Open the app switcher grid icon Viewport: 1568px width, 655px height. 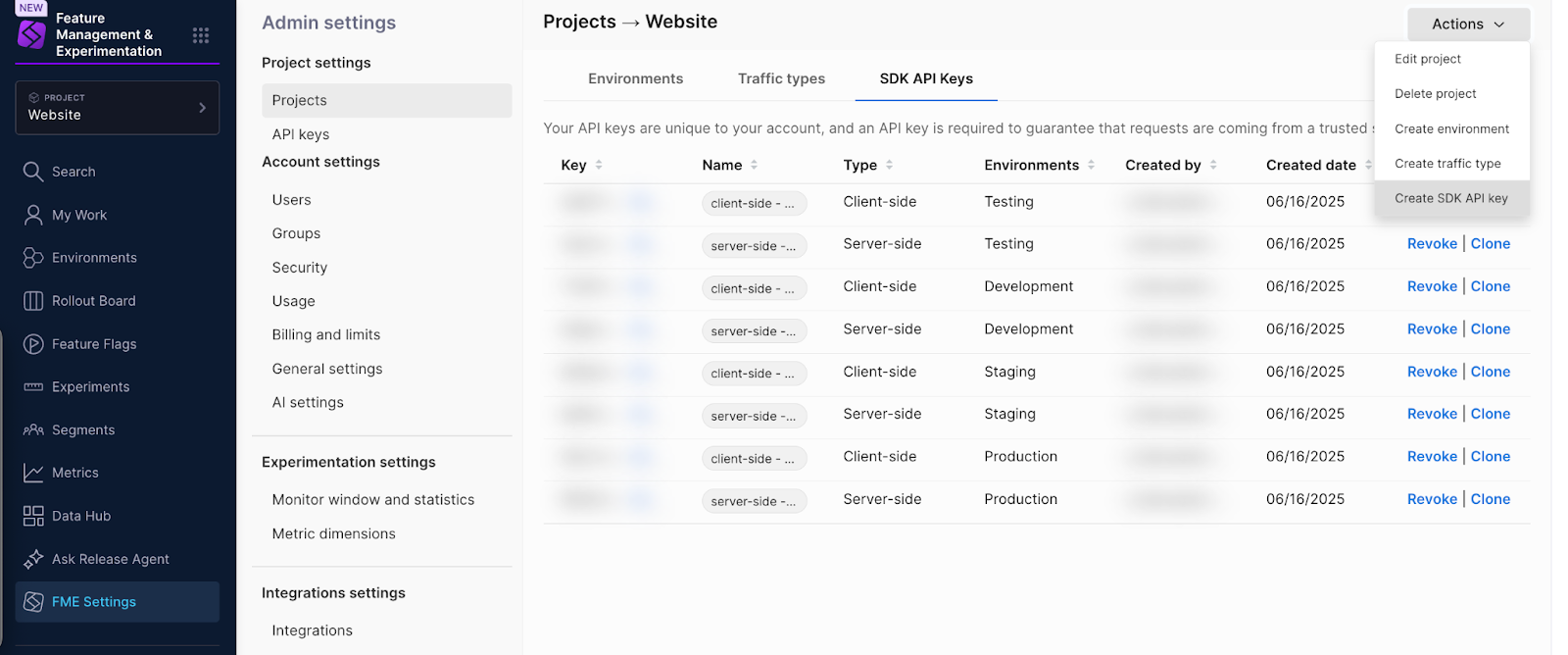tap(201, 35)
